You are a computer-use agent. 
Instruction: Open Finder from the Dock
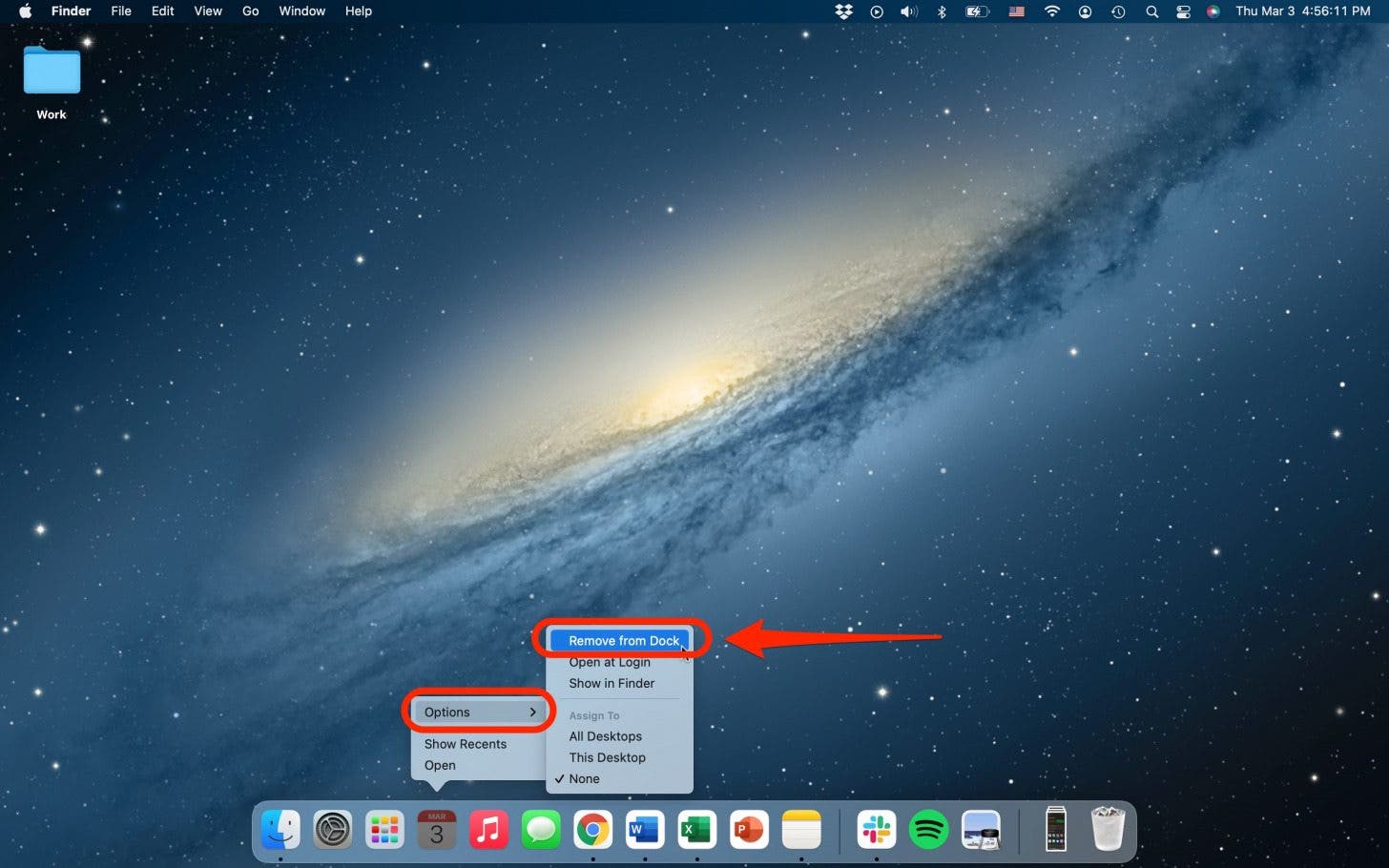[280, 830]
